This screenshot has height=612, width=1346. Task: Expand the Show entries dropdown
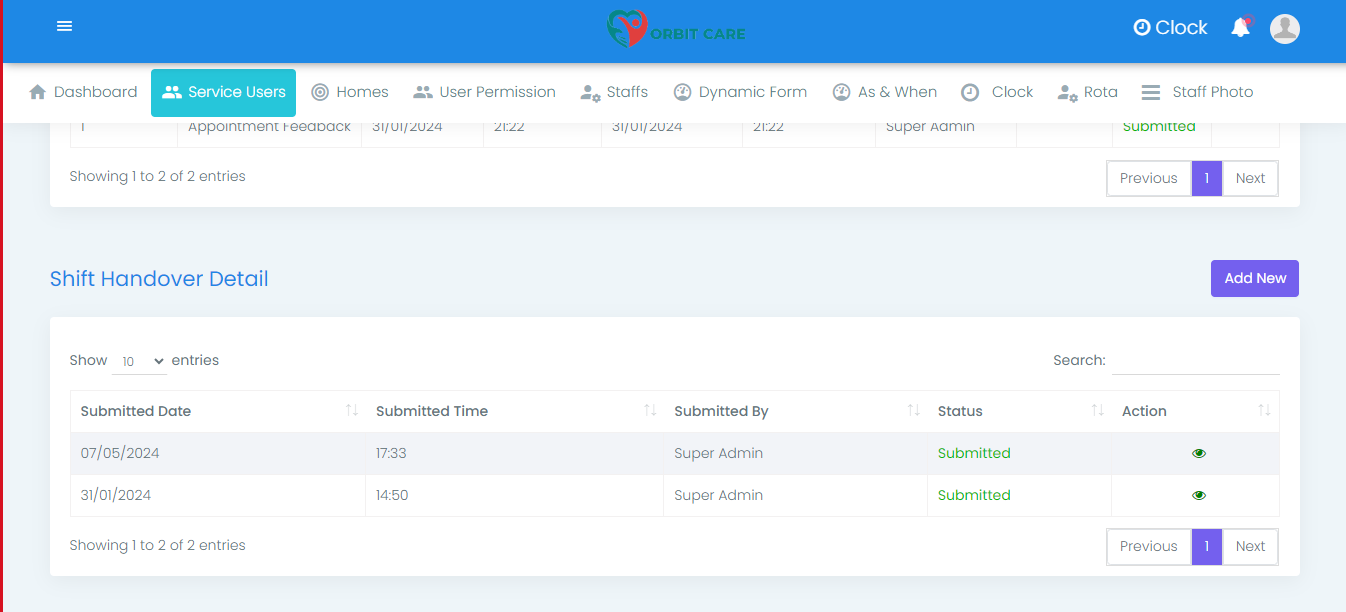(x=139, y=361)
